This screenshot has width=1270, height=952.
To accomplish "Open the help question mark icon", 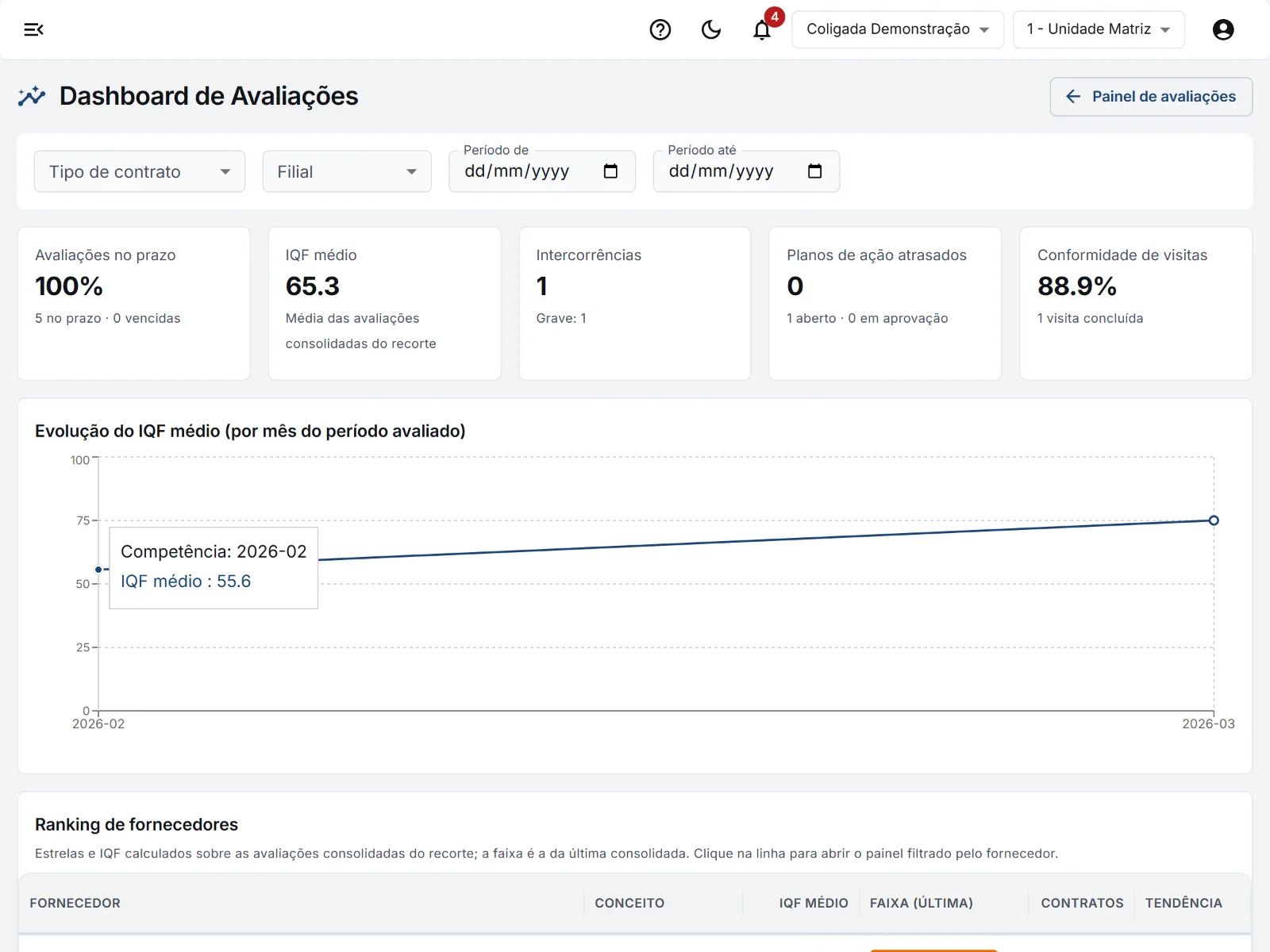I will pos(660,29).
